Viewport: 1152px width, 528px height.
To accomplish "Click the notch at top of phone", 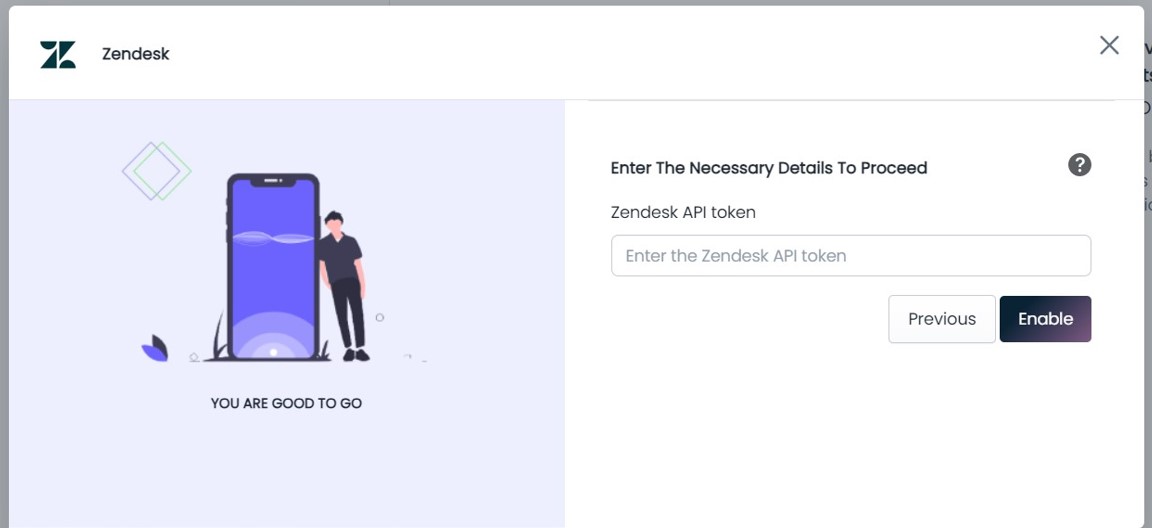I will click(273, 181).
